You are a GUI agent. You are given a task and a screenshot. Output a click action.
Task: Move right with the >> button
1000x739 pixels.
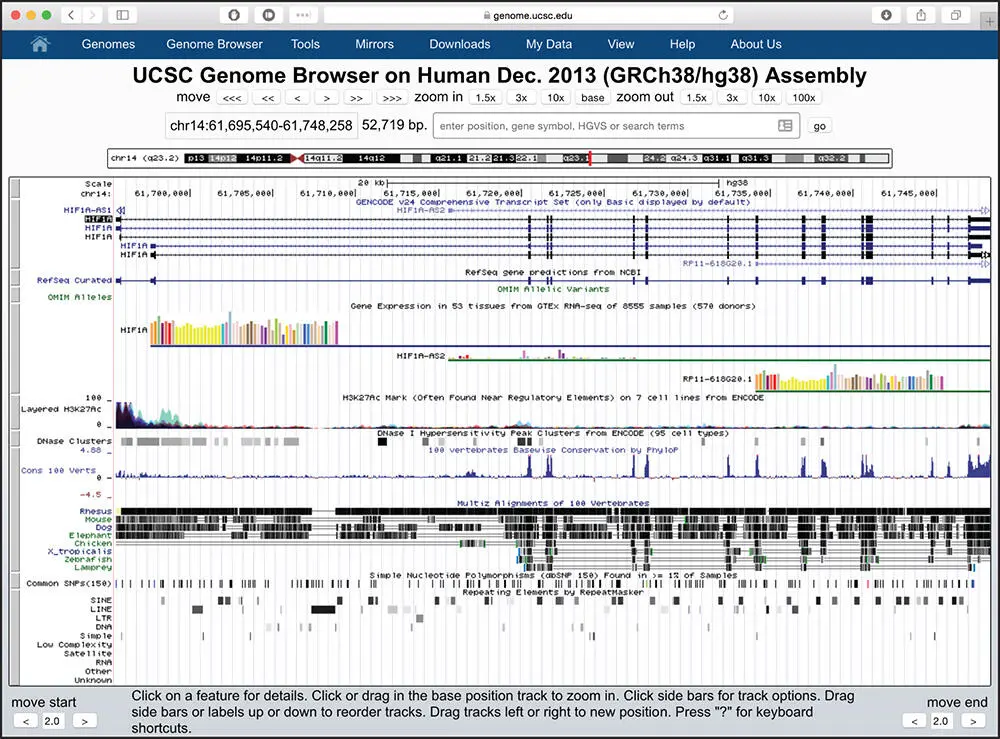click(x=357, y=98)
